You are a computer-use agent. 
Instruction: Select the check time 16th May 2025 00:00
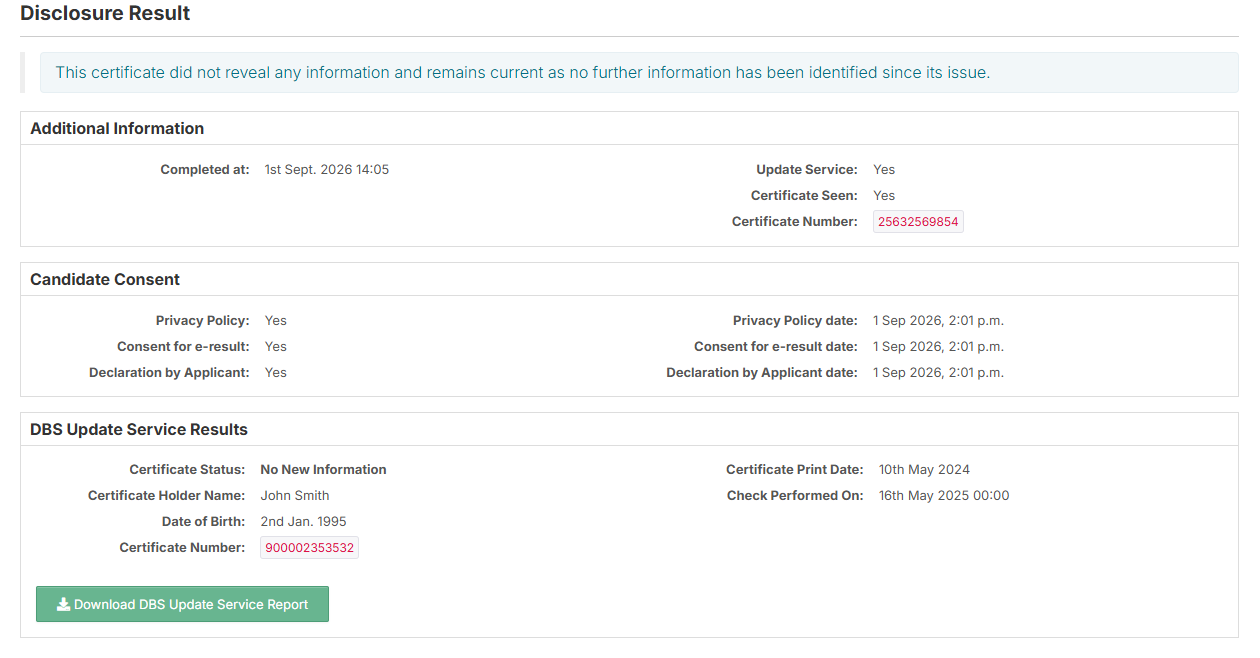[x=944, y=496]
